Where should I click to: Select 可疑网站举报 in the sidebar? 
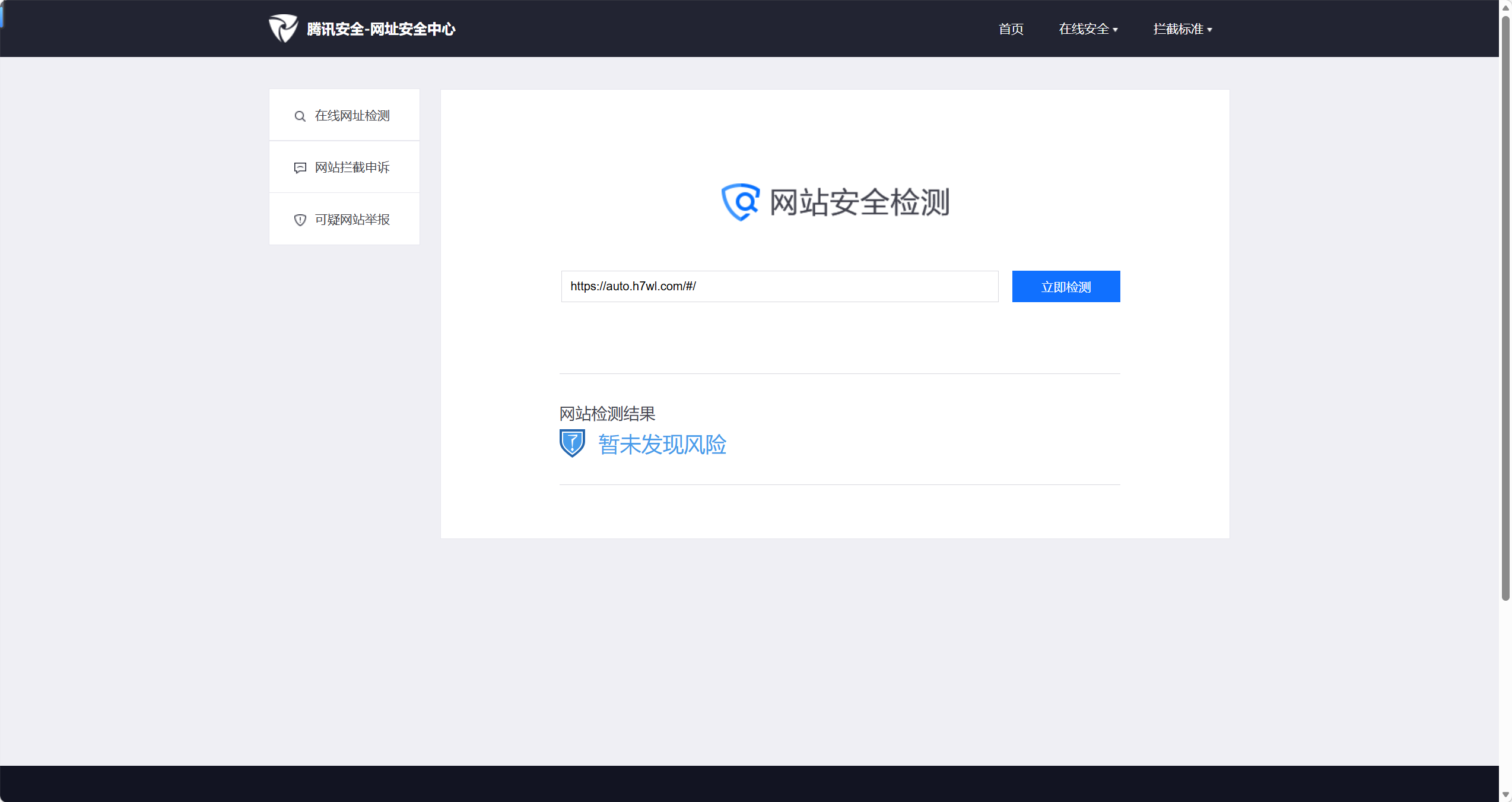(x=352, y=220)
